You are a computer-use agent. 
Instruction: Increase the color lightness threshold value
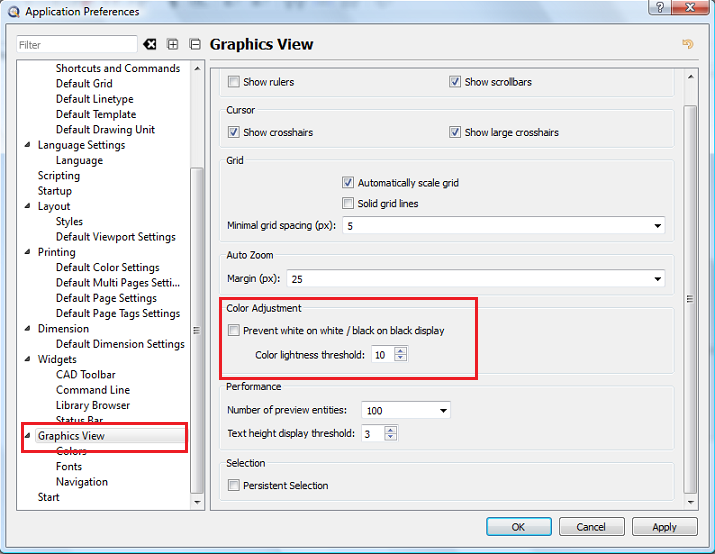(401, 350)
